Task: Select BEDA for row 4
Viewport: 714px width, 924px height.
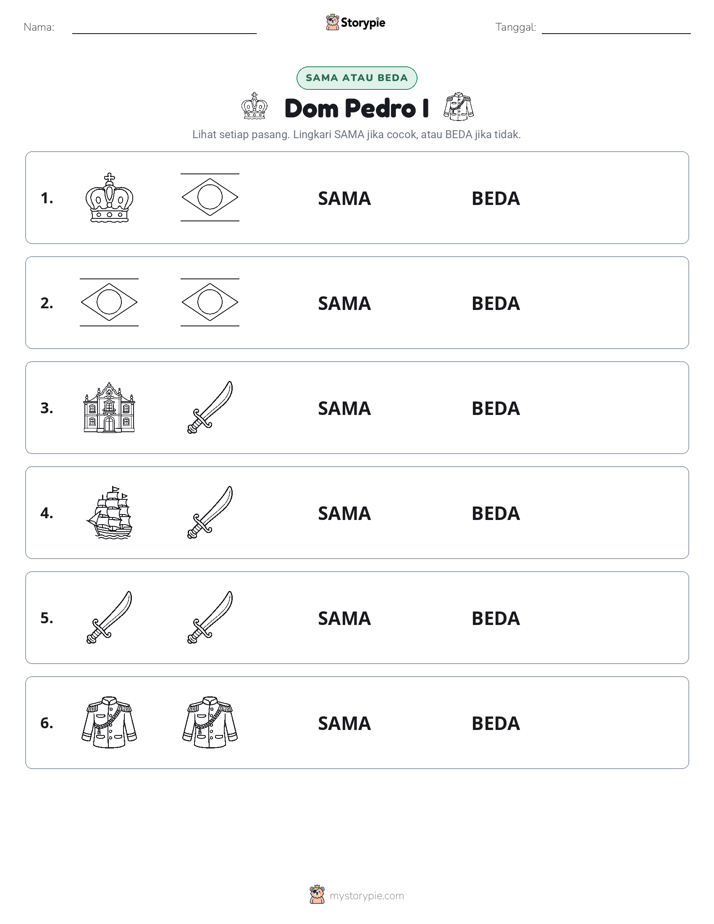Action: [495, 513]
